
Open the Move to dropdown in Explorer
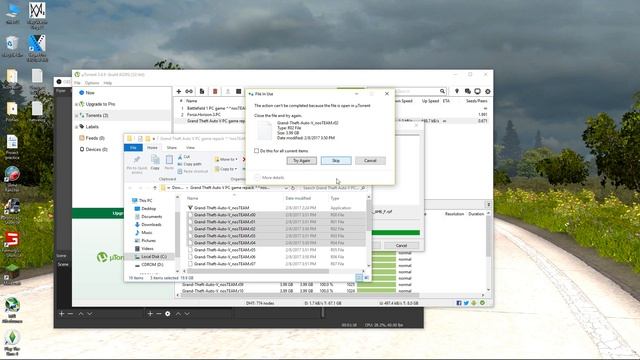(x=226, y=159)
